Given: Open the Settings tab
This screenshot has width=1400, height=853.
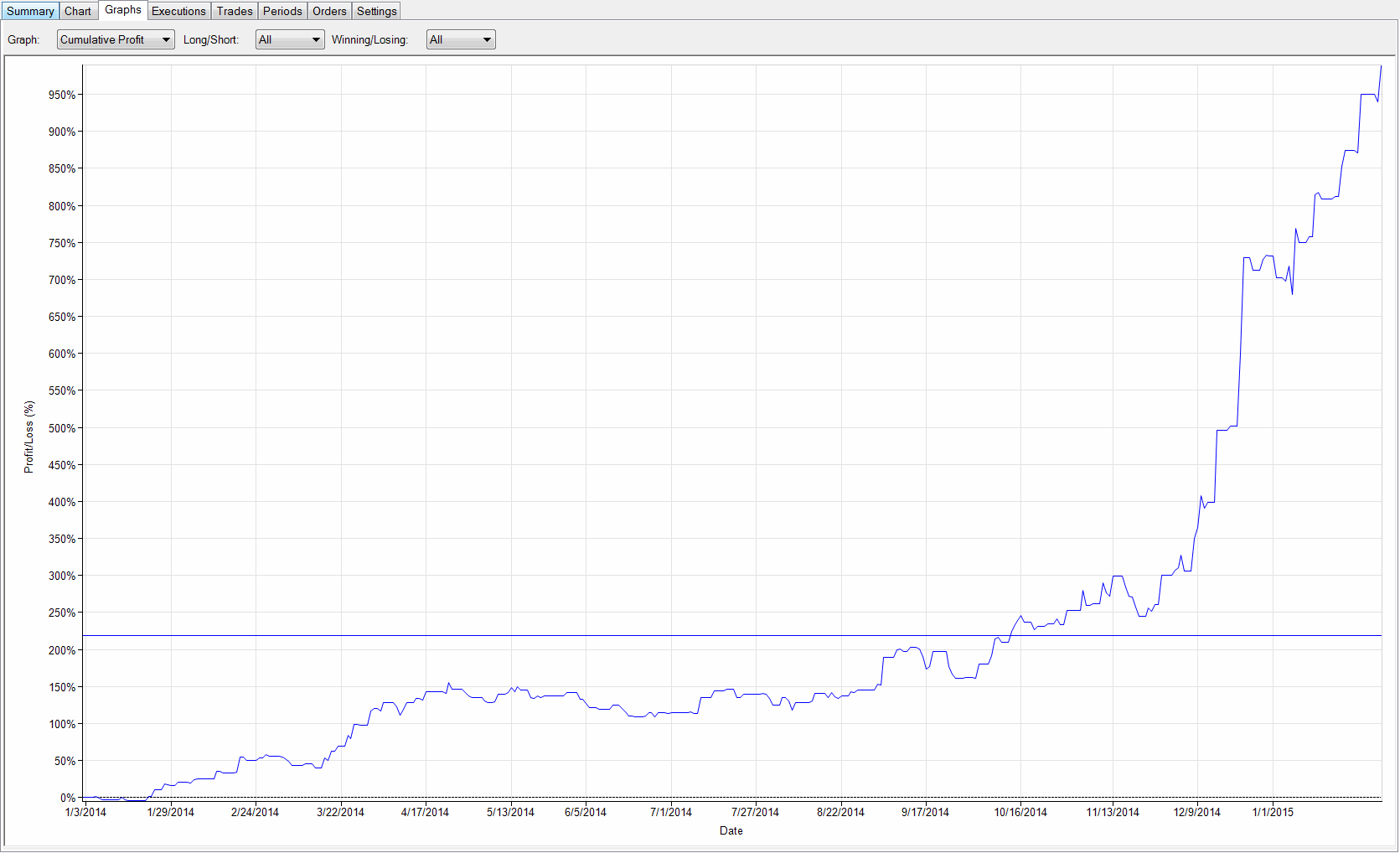Looking at the screenshot, I should tap(377, 11).
